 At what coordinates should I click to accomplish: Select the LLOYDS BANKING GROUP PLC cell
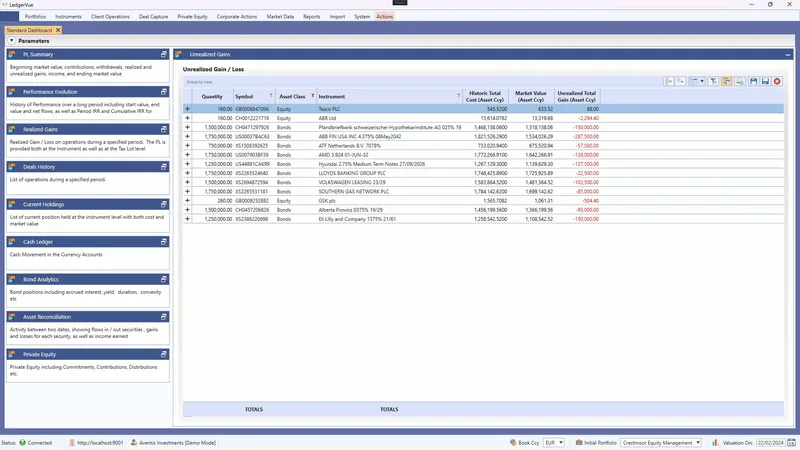click(390, 173)
